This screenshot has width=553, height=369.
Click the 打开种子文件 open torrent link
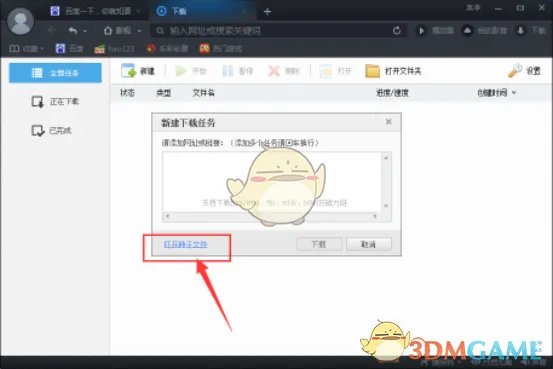tap(186, 244)
